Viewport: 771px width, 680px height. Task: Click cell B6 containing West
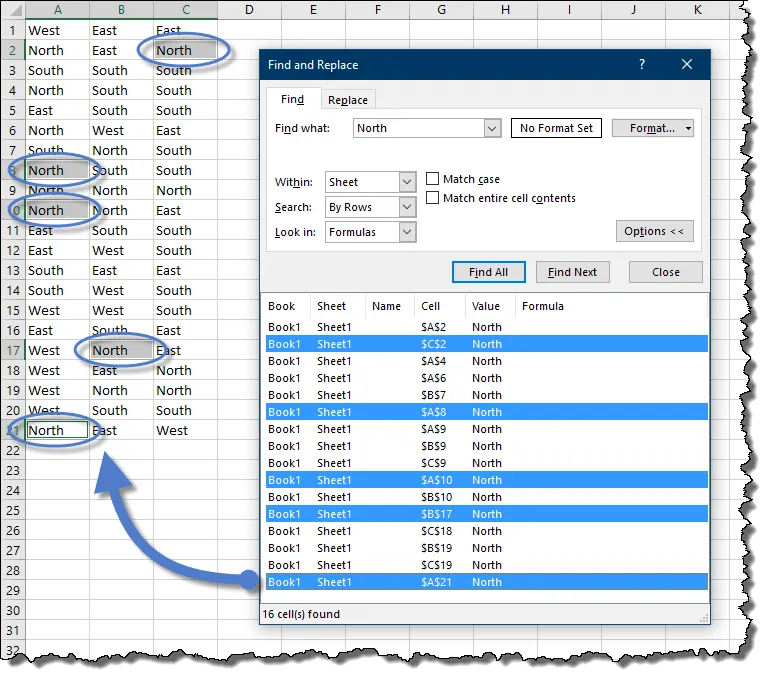click(121, 130)
